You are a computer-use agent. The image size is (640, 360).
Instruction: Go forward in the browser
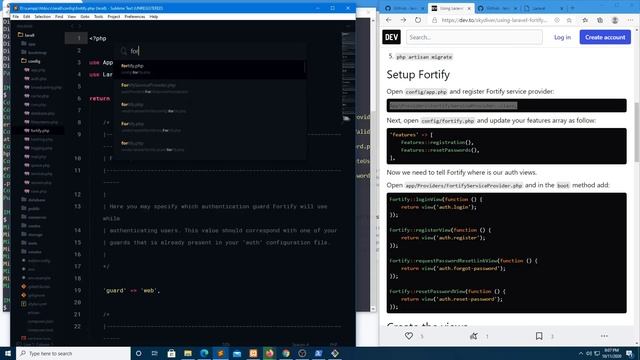coord(403,20)
